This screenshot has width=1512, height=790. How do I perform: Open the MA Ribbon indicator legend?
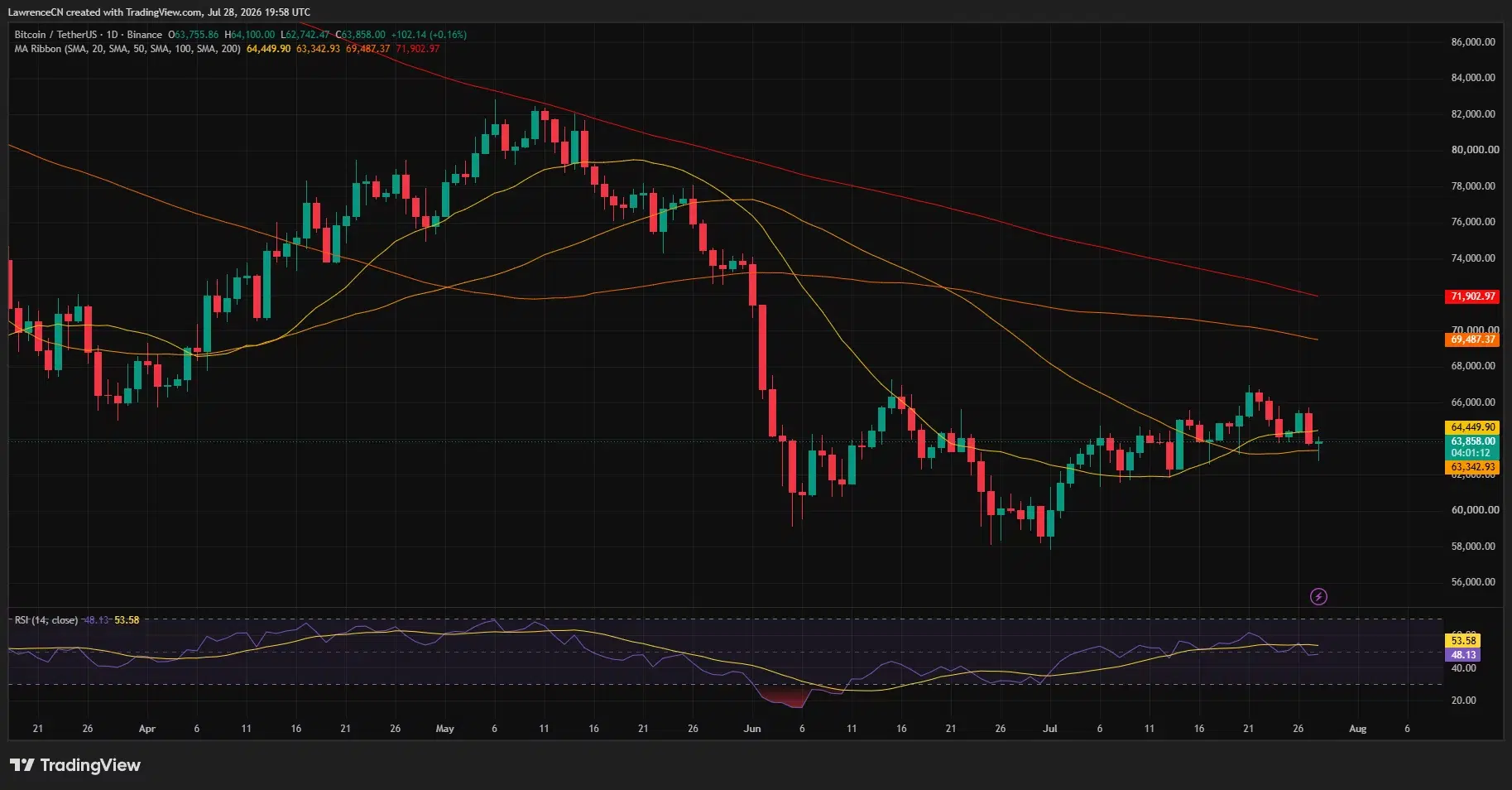tap(127, 49)
